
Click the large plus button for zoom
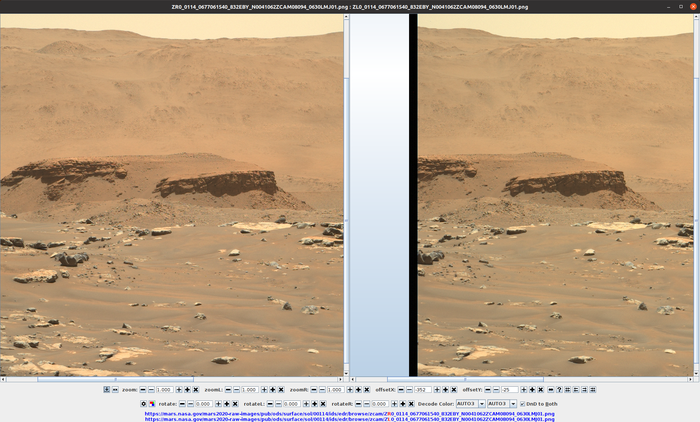[188, 390]
